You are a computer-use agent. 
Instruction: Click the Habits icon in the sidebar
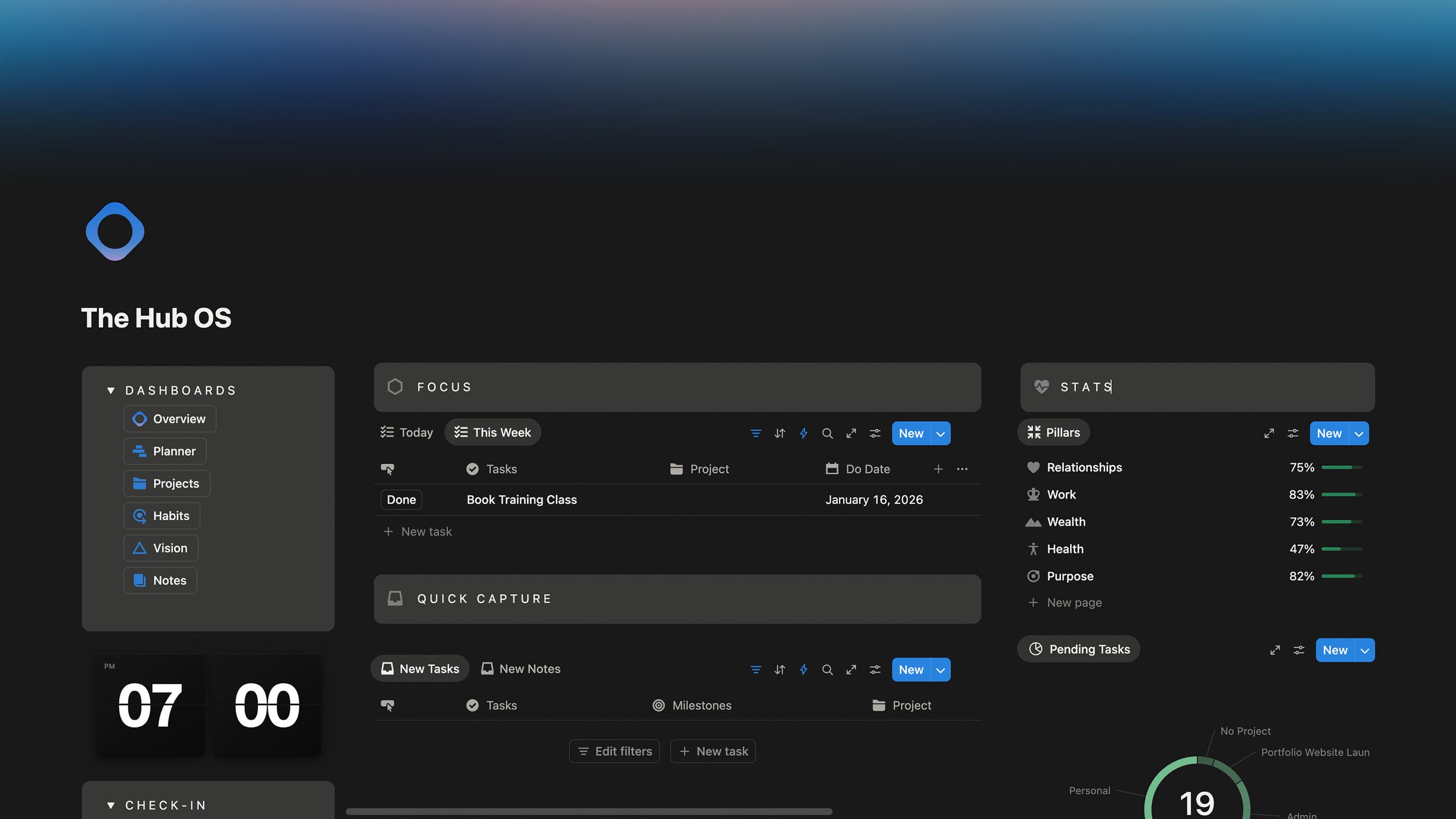pos(140,516)
